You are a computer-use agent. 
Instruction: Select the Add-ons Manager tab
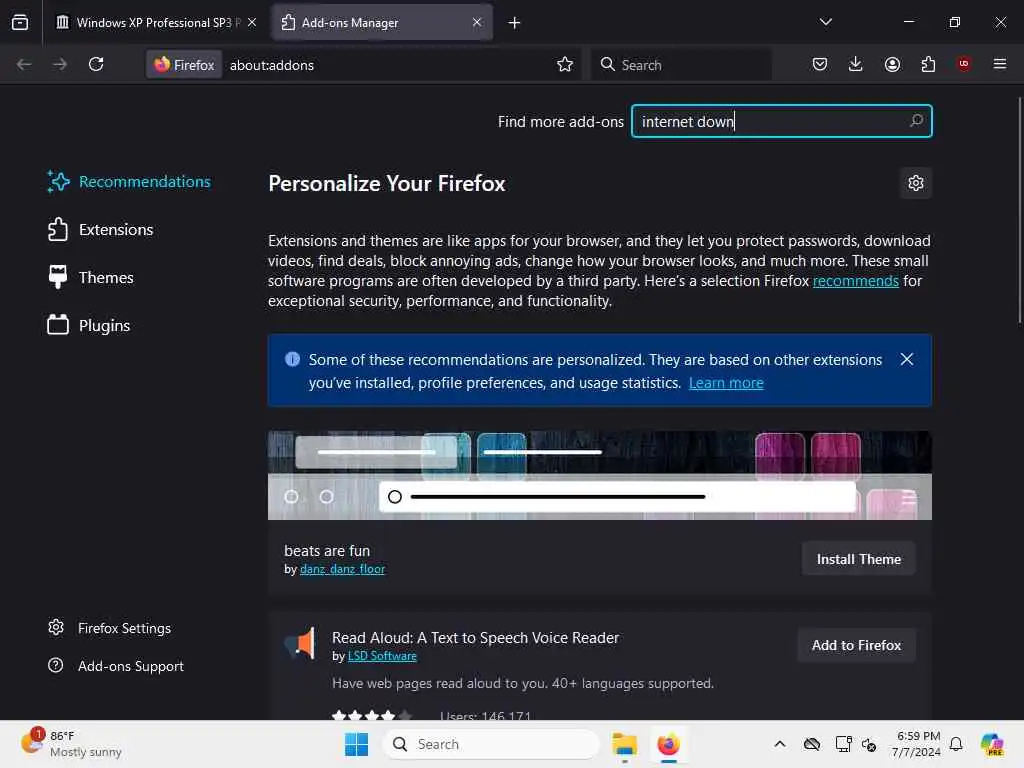(381, 22)
